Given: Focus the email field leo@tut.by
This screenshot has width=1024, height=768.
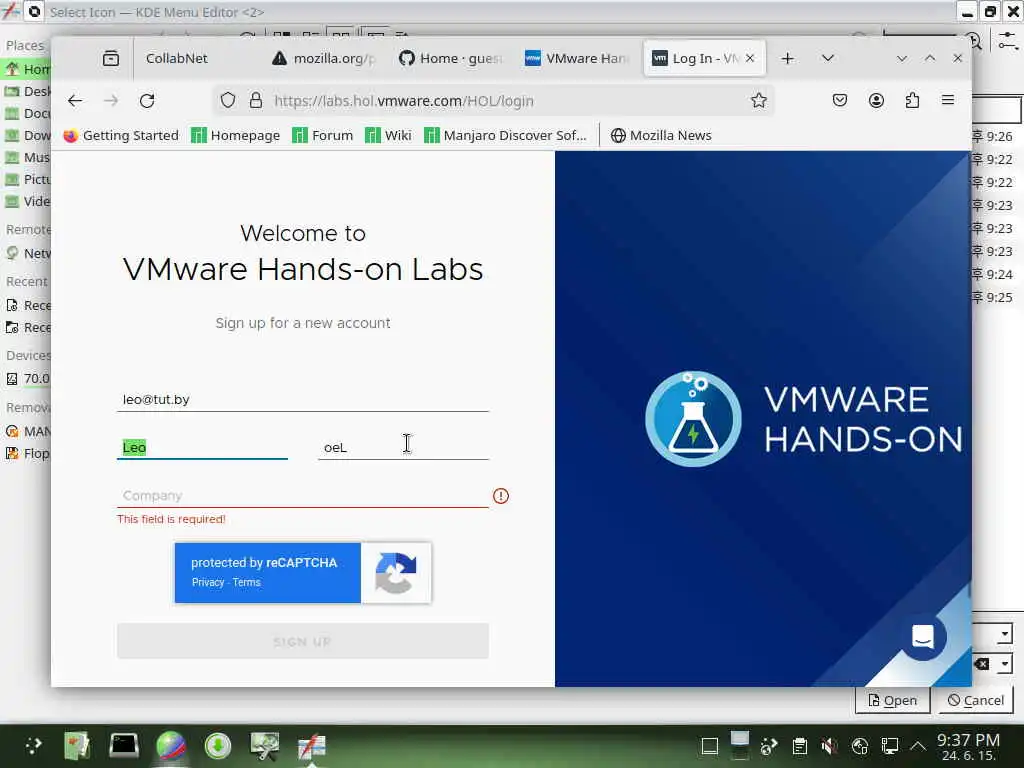Looking at the screenshot, I should pyautogui.click(x=302, y=399).
